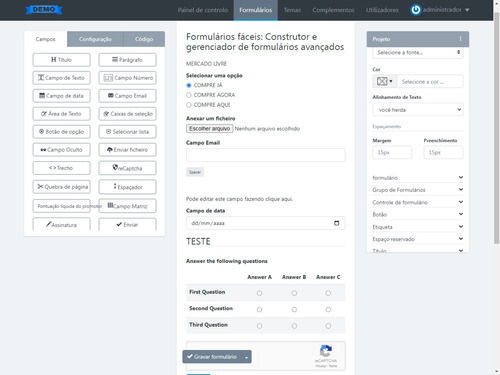The image size is (500, 375).
Task: Expand Controle de formulário section
Action: (x=418, y=202)
